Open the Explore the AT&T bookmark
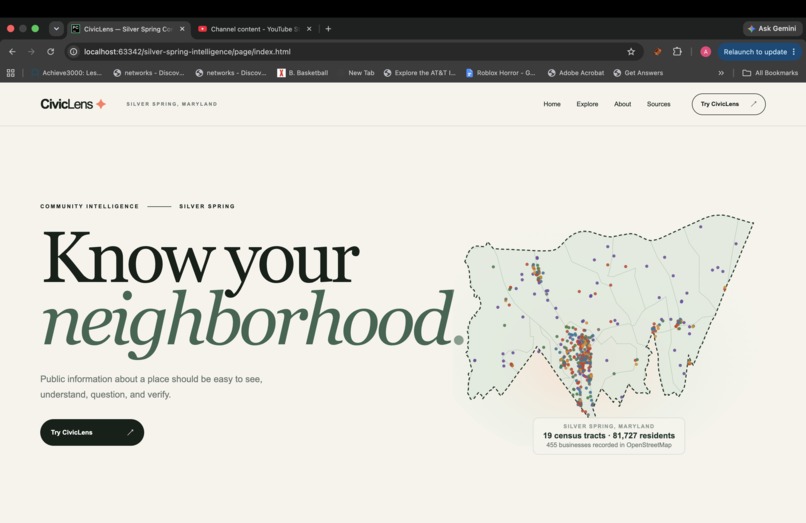Image resolution: width=806 pixels, height=523 pixels. tap(419, 73)
